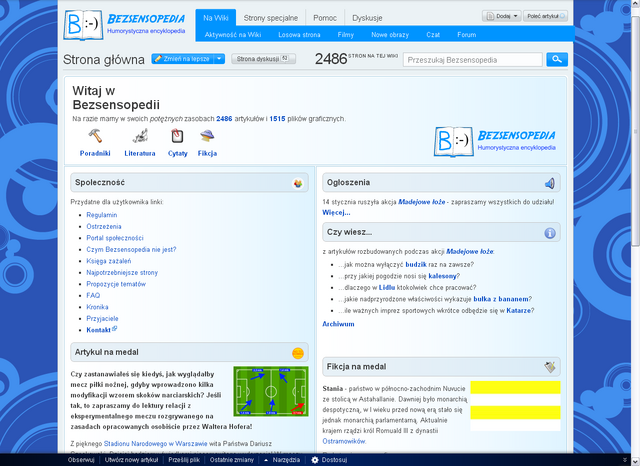
Task: Collapse the bottom toolbar with chevron
Action: point(624,460)
